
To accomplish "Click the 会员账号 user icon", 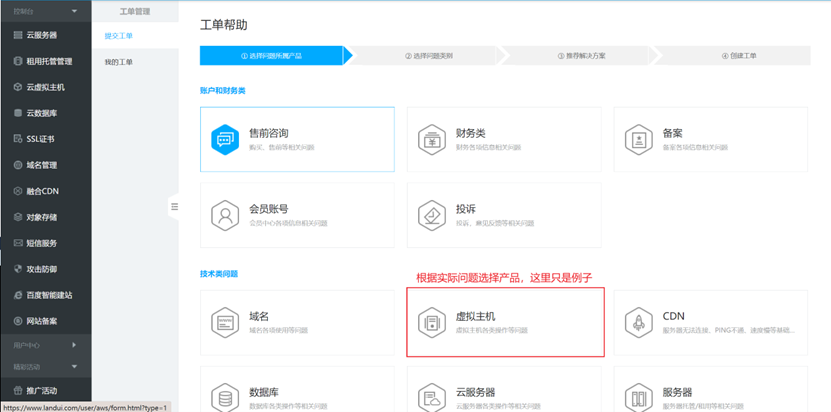I will coord(225,215).
